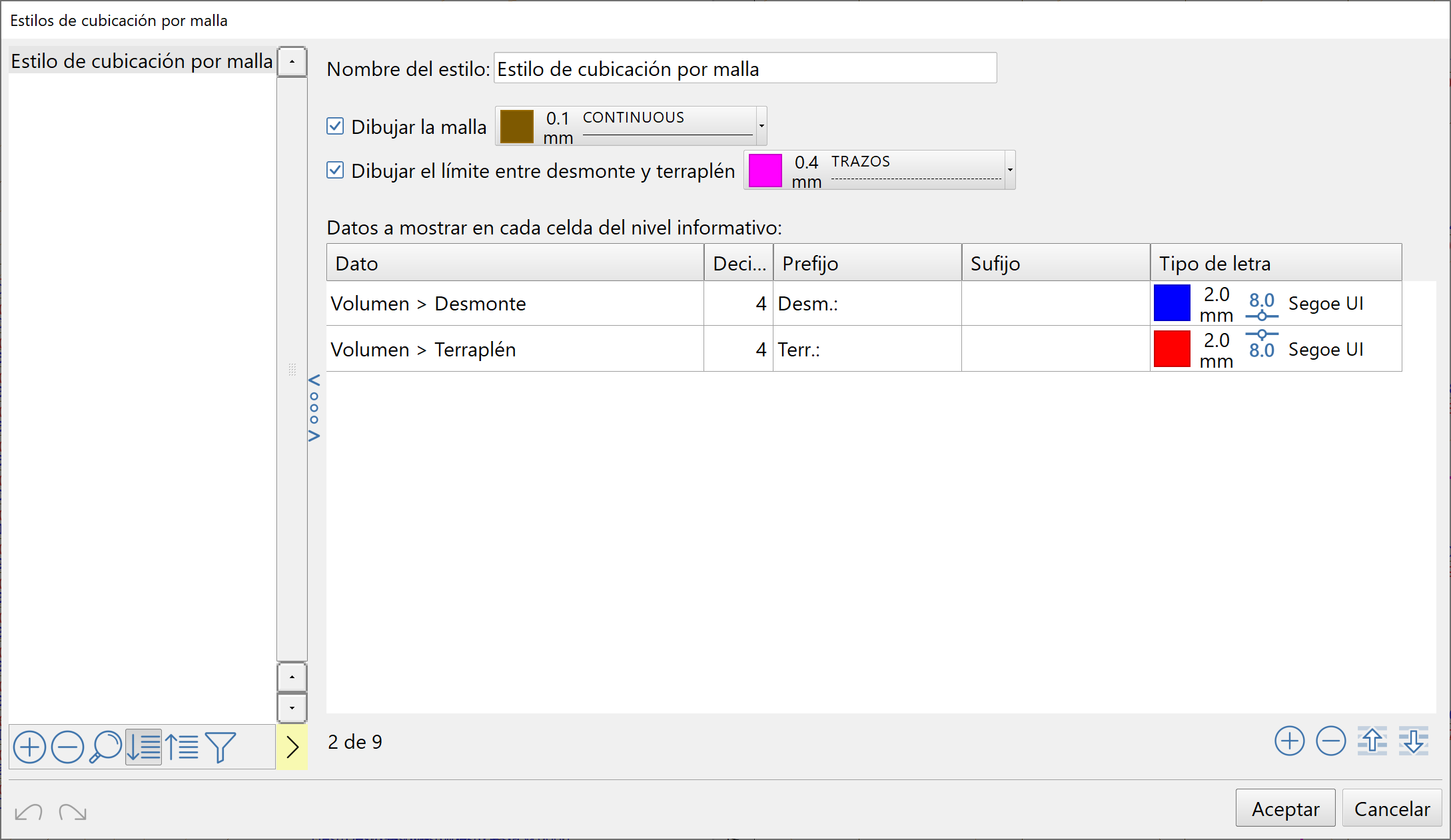This screenshot has height=840, width=1451.
Task: Remove the data row with the minus icon
Action: point(1330,741)
